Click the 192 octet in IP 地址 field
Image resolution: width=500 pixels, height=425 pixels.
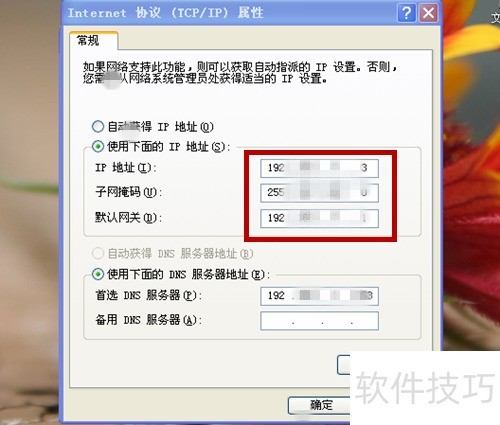tap(276, 168)
